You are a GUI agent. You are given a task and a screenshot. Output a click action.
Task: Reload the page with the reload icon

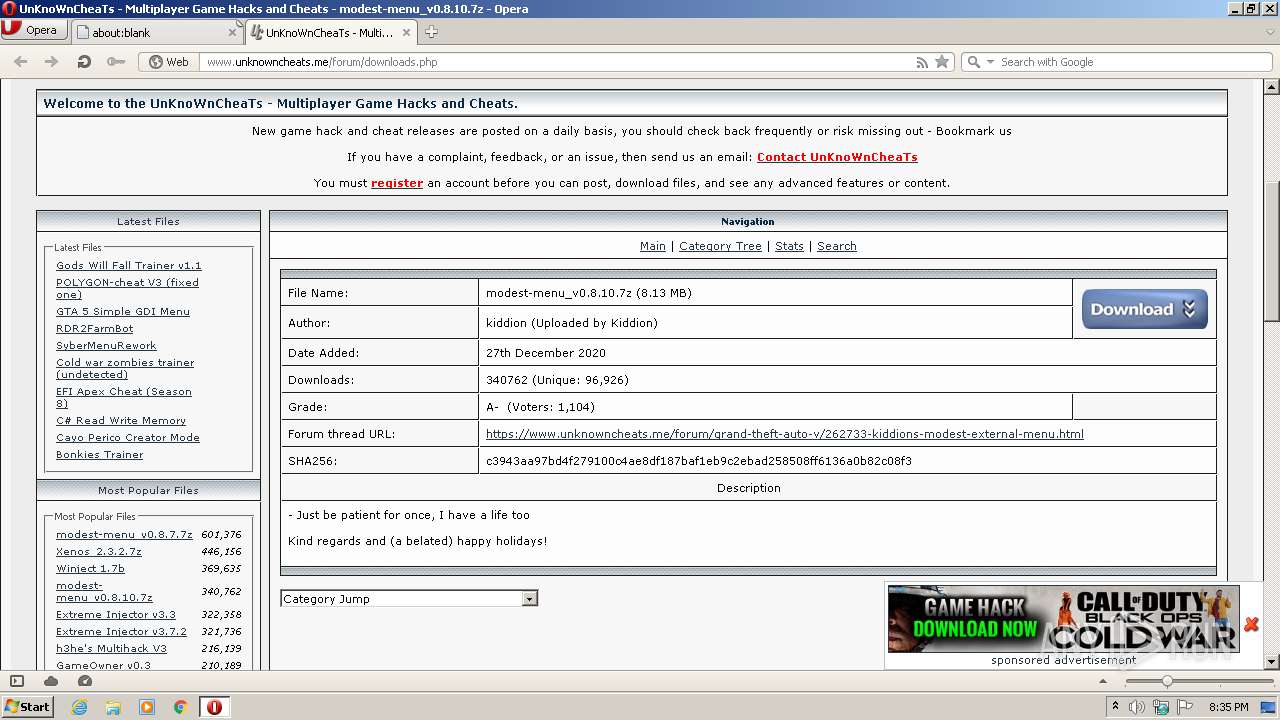click(x=84, y=62)
